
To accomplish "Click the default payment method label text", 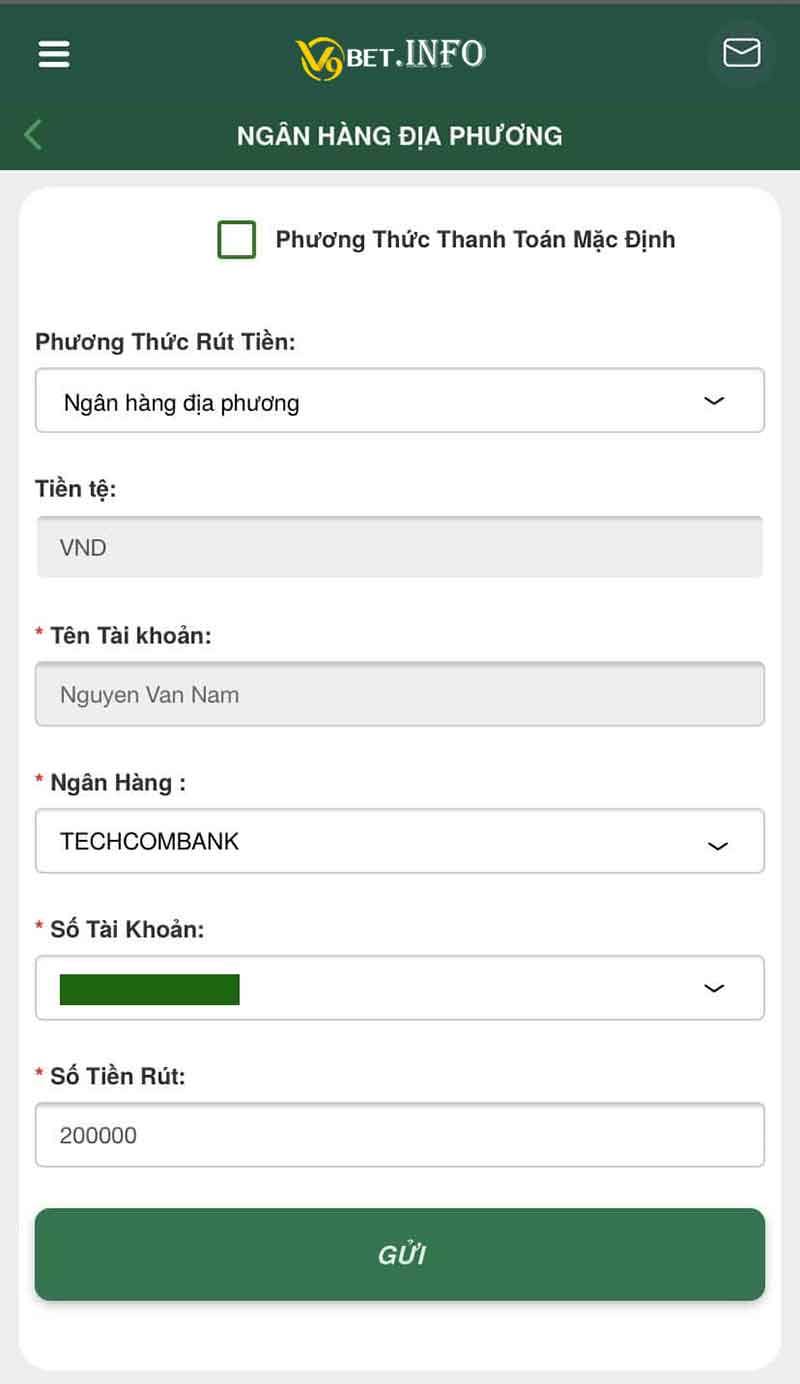I will click(x=476, y=240).
